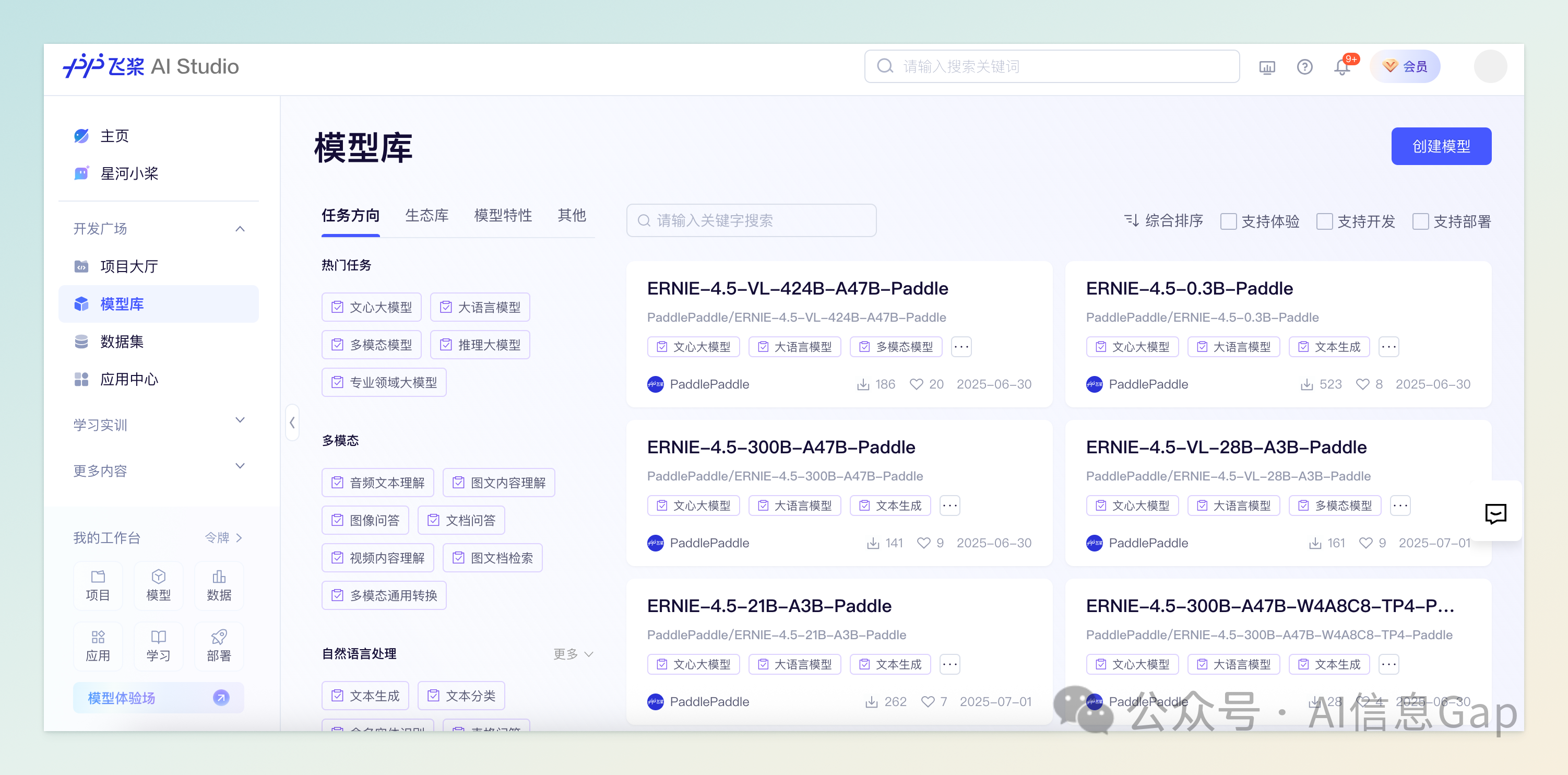Toggle the 文心大模型 task filter tag
This screenshot has height=775, width=1568.
(371, 307)
